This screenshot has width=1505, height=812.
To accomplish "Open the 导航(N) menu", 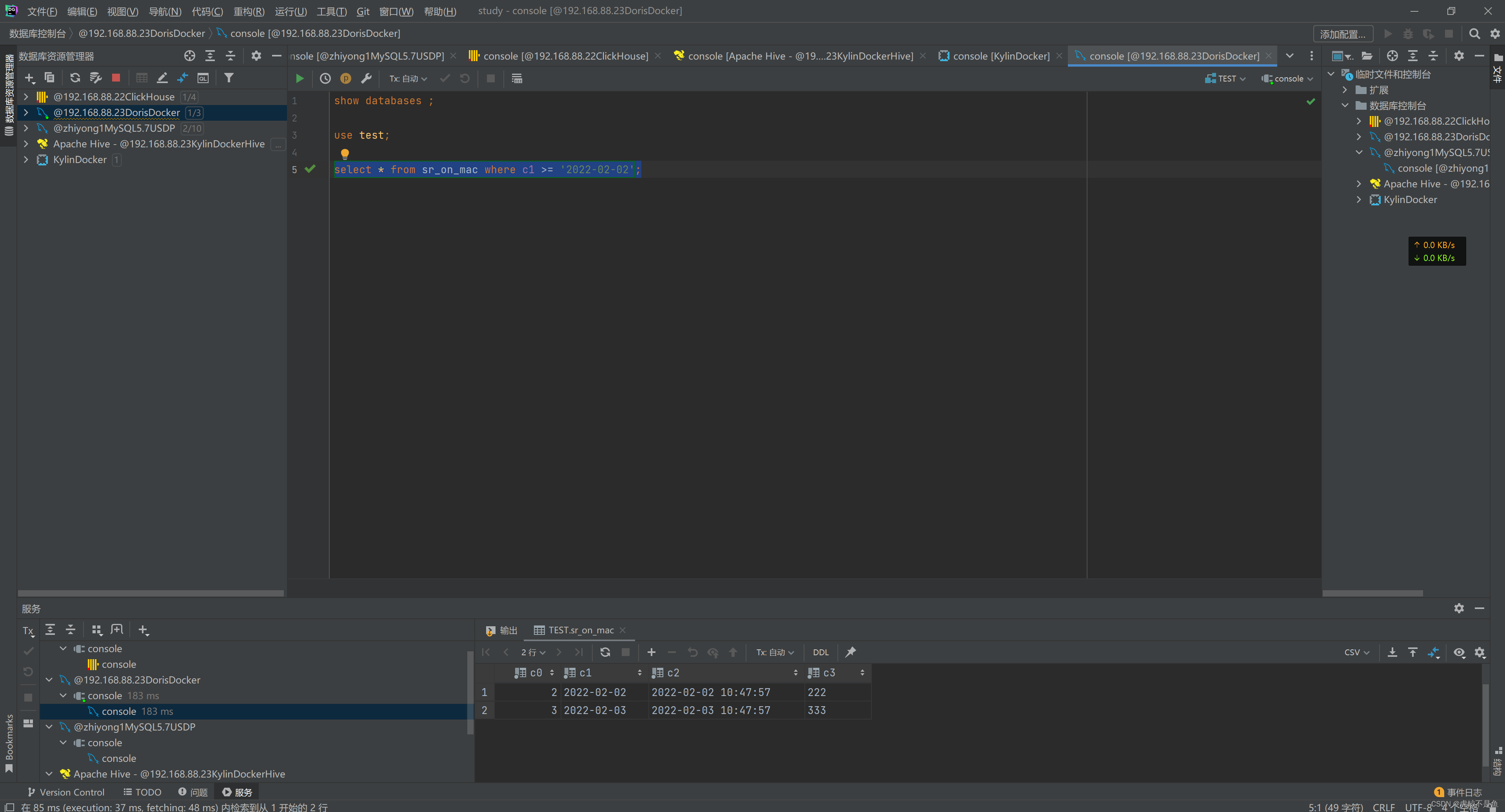I will [x=165, y=11].
